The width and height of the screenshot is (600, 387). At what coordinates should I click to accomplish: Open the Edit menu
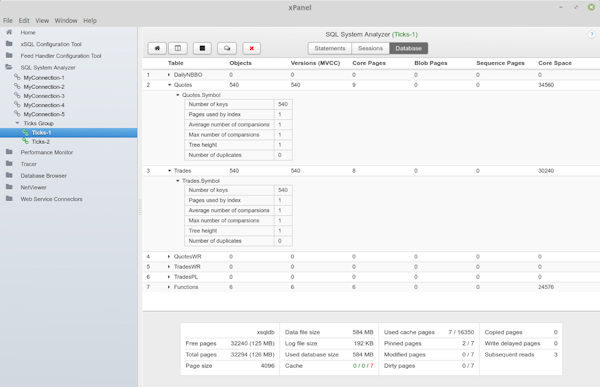click(x=24, y=21)
